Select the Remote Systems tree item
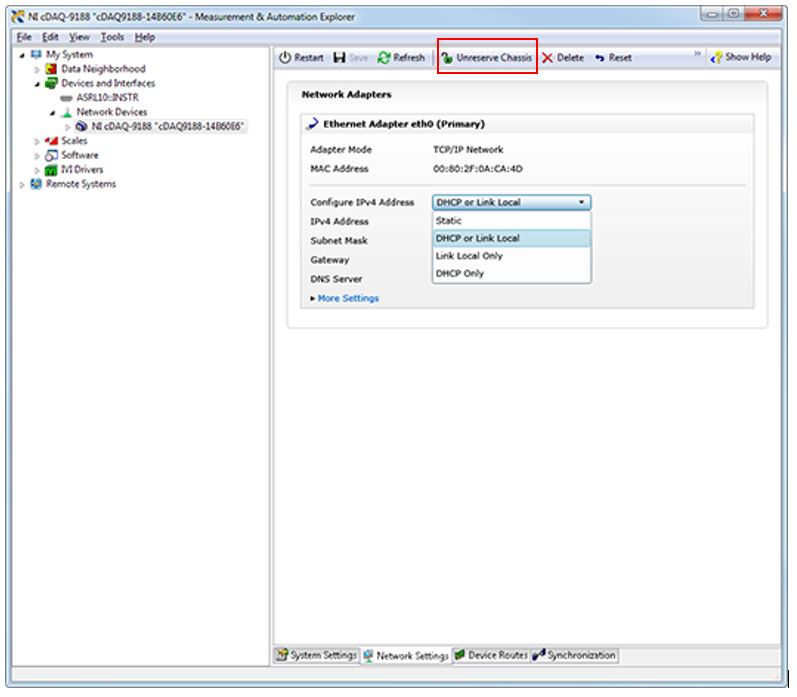This screenshot has height=697, width=797. 81,184
